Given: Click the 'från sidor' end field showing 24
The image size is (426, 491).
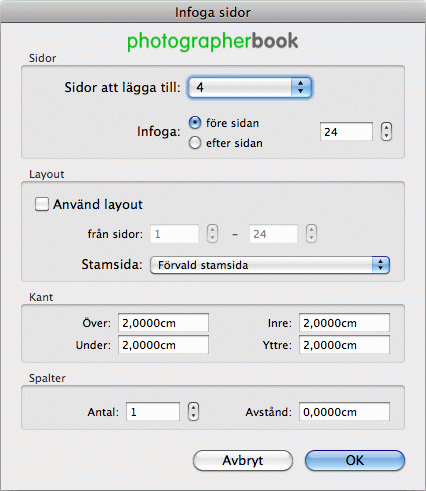Looking at the screenshot, I should coord(273,234).
